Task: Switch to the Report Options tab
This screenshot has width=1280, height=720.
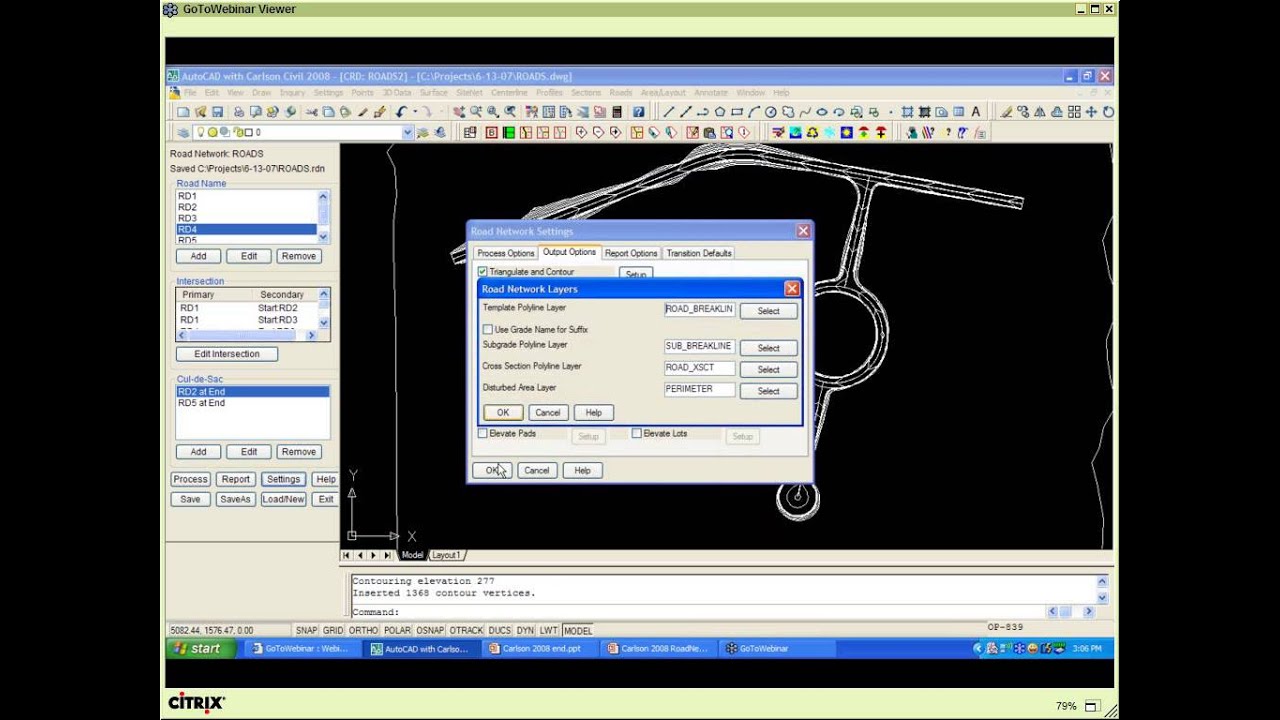Action: click(631, 253)
